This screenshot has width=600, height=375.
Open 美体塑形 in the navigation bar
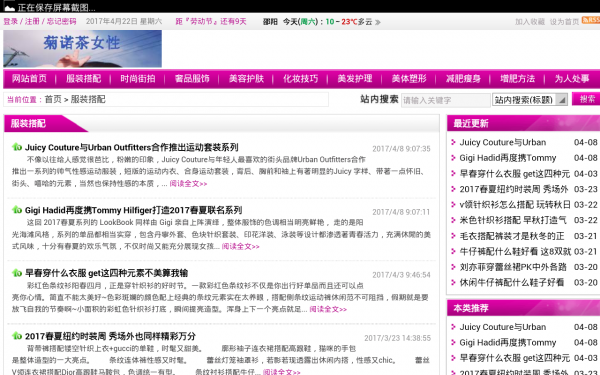click(409, 78)
